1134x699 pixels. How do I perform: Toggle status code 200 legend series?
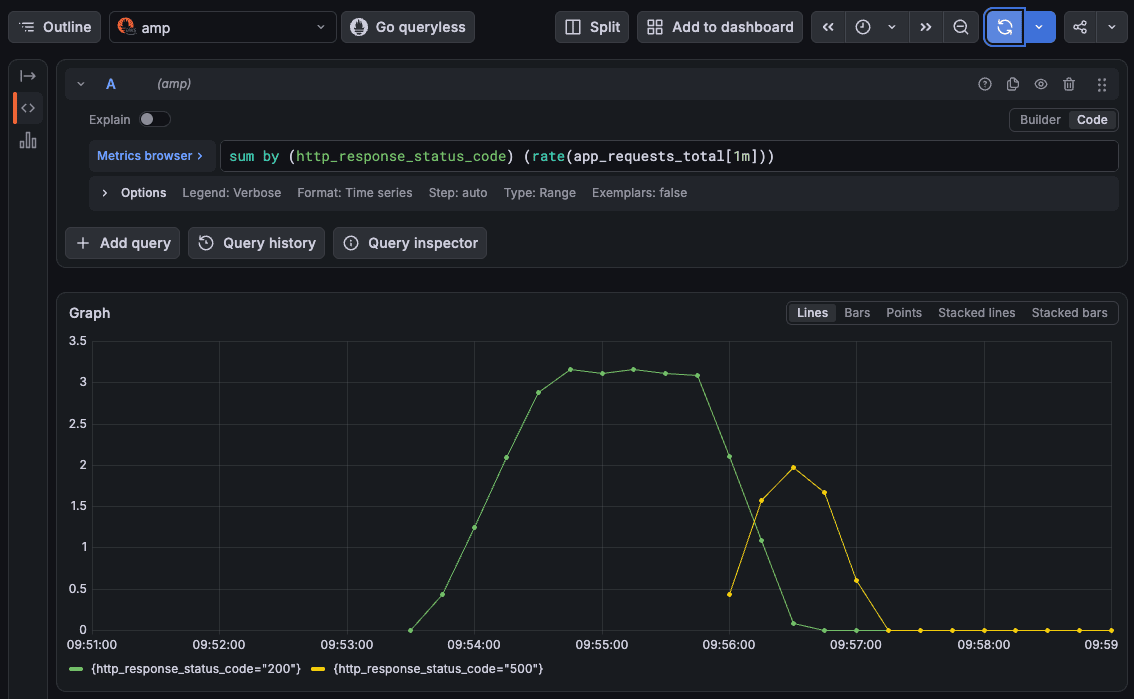coord(196,669)
